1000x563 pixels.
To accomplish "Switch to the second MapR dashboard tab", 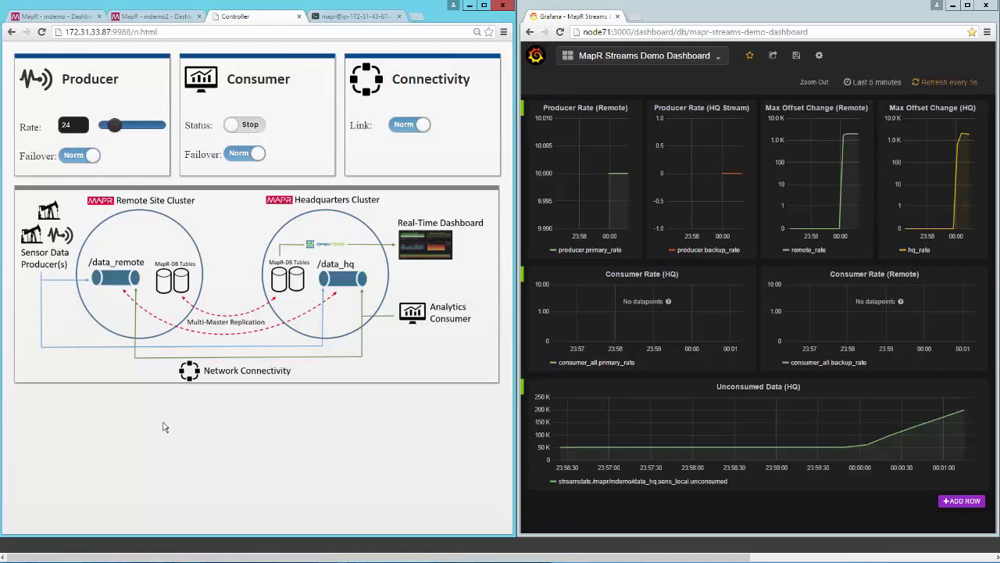I will click(156, 16).
